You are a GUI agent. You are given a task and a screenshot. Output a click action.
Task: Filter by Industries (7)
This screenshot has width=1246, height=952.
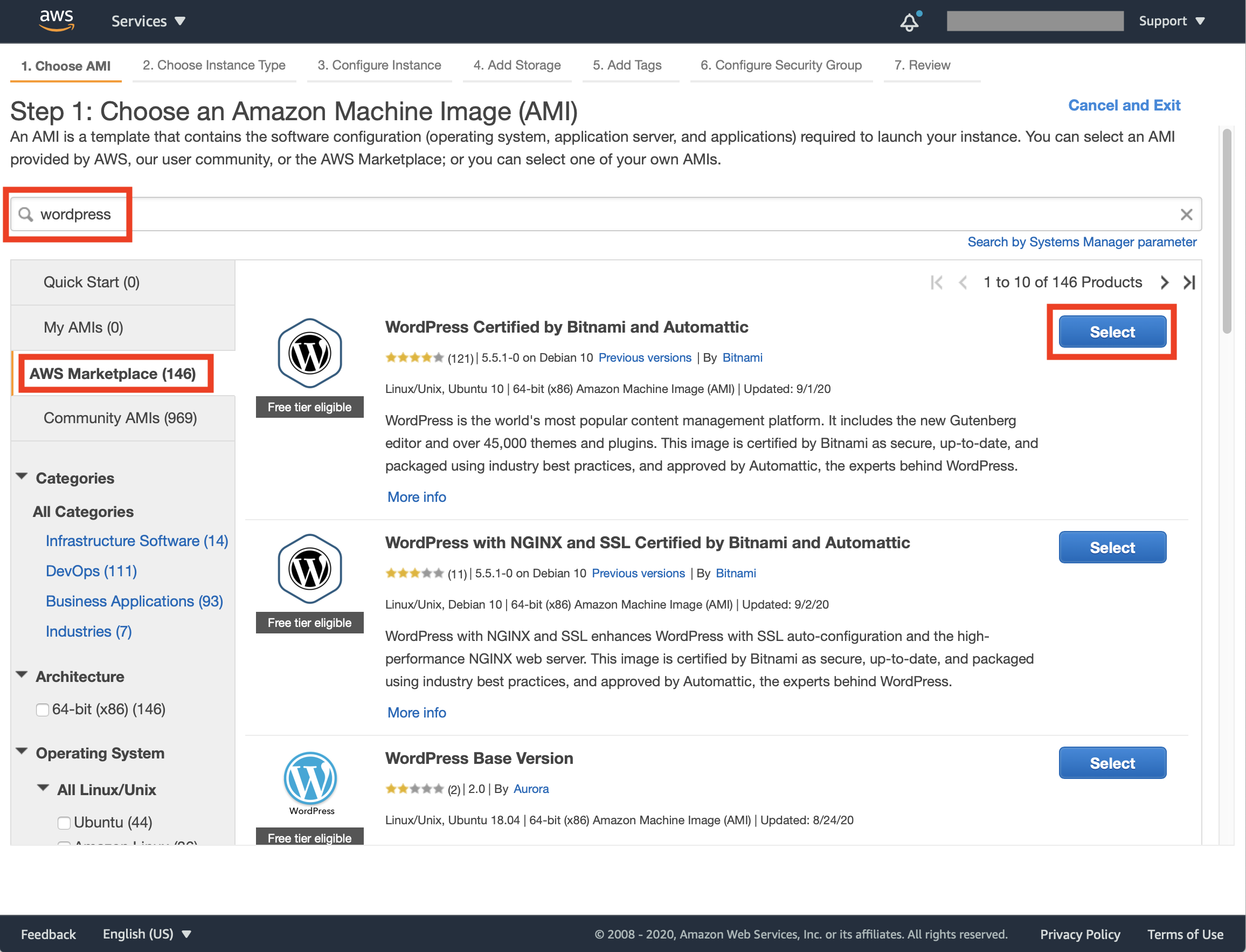tap(89, 631)
